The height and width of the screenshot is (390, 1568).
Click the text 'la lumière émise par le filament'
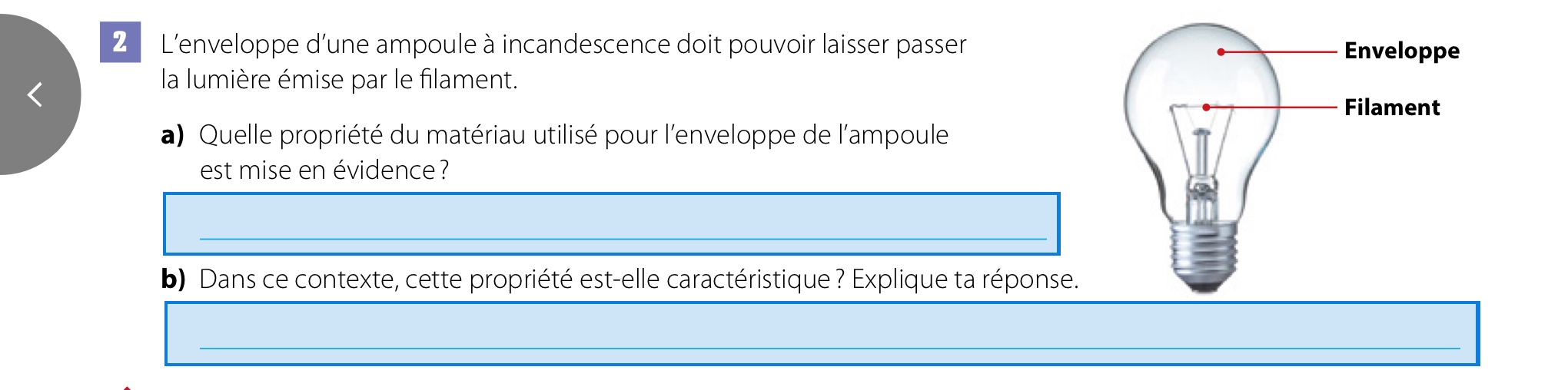(x=338, y=80)
